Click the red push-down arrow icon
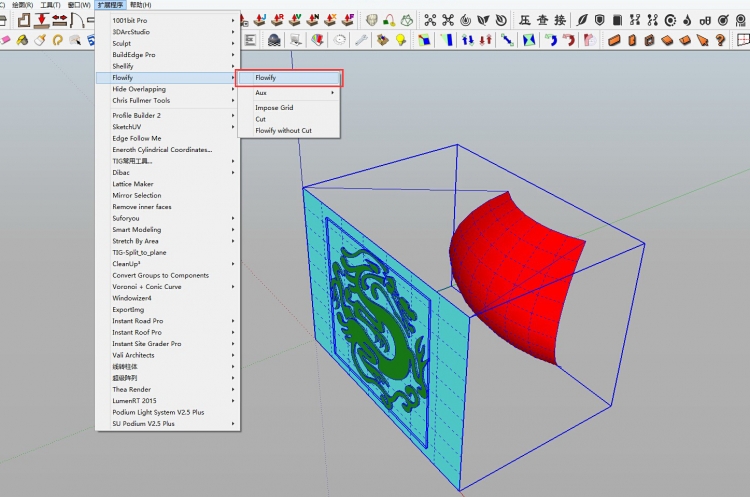750x497 pixels. click(x=42, y=20)
